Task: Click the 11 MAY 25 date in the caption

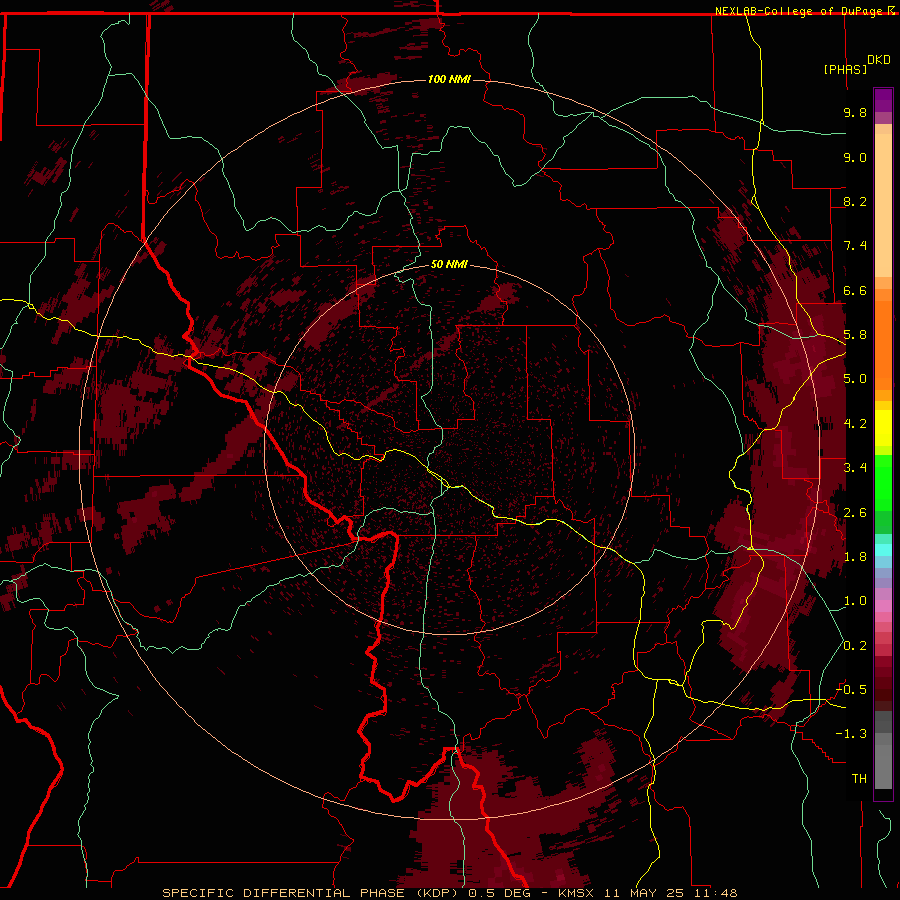Action: pyautogui.click(x=646, y=893)
